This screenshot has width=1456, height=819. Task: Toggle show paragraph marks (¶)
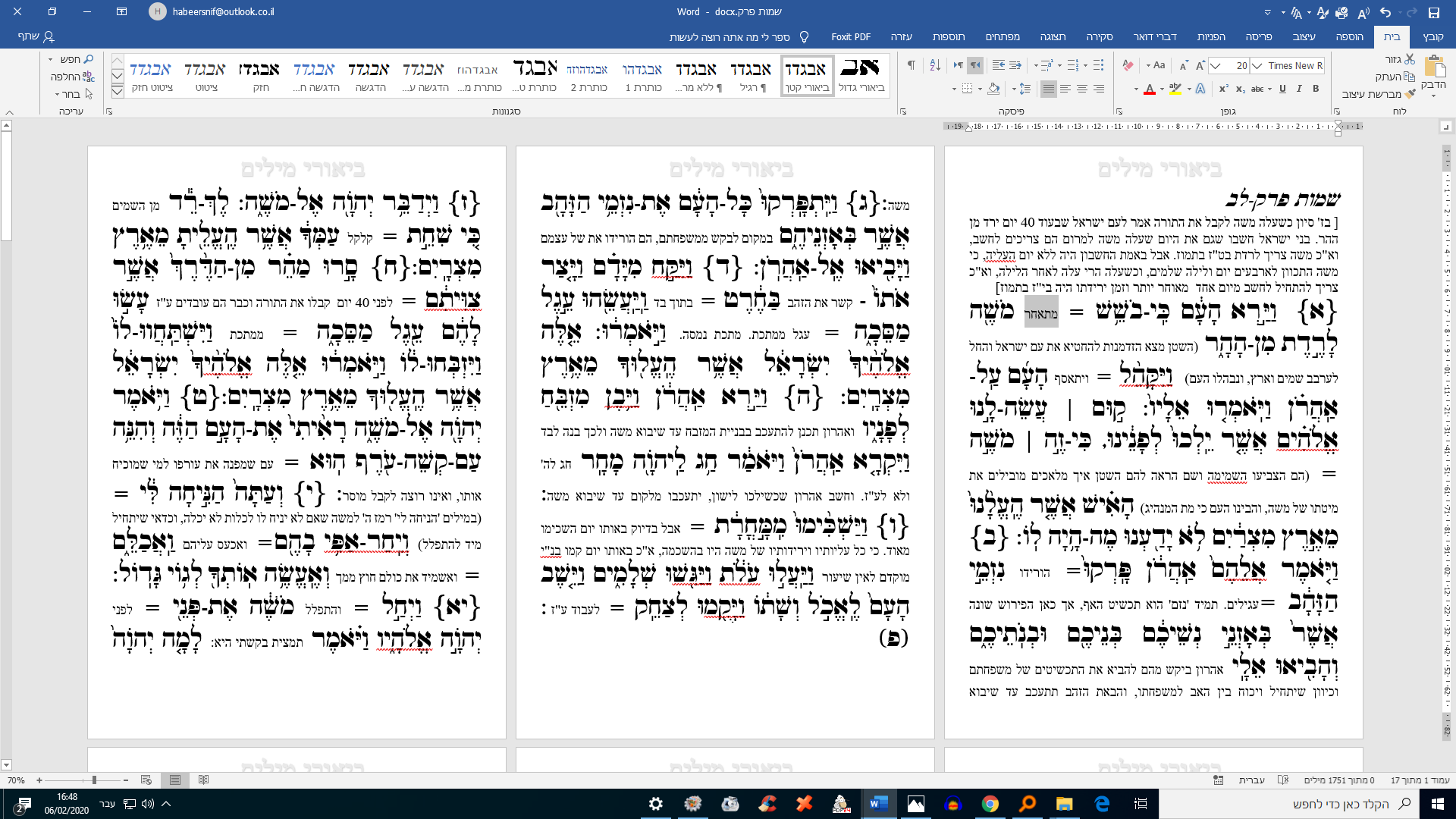911,66
